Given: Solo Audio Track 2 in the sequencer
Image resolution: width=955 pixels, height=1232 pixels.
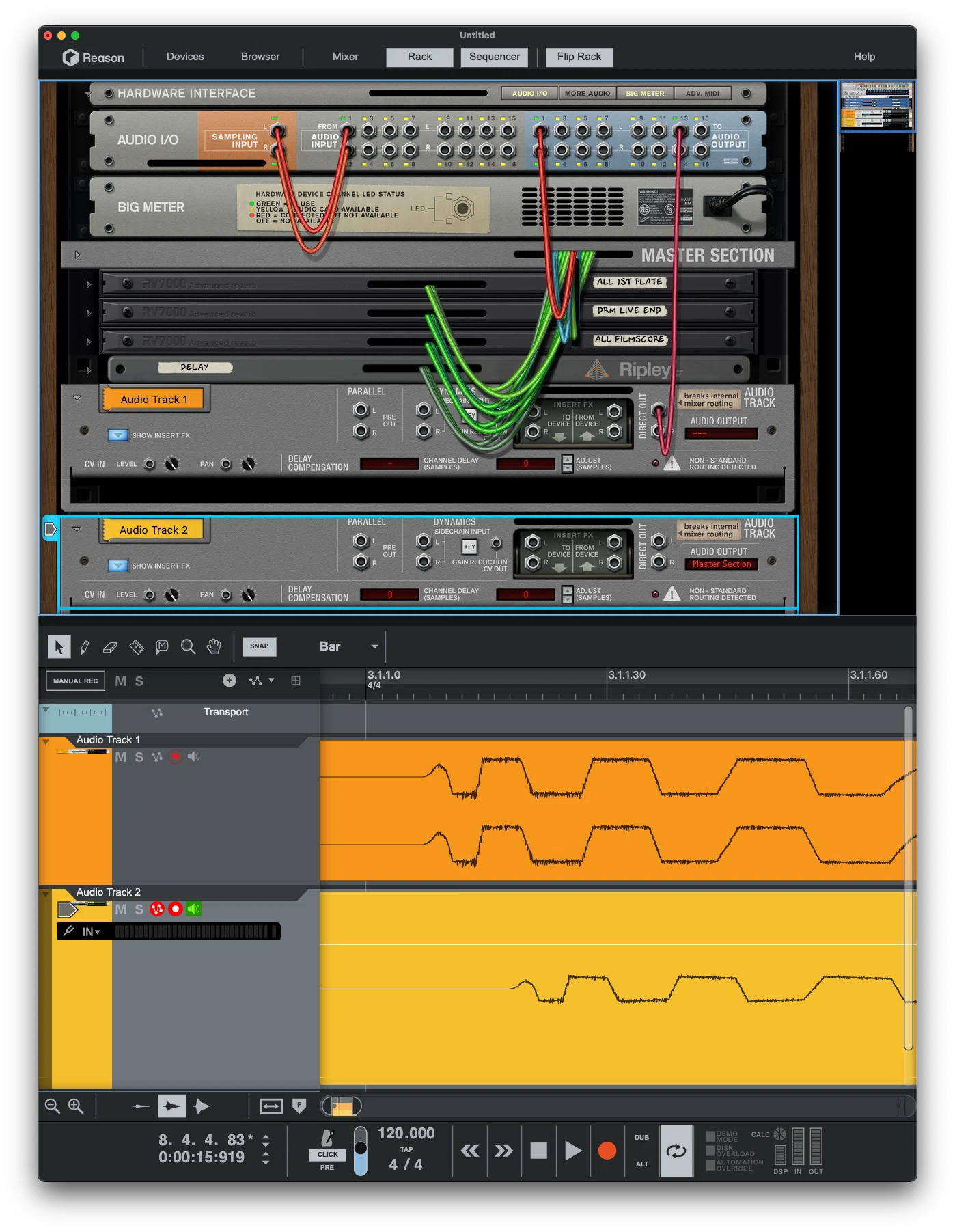Looking at the screenshot, I should [x=139, y=909].
